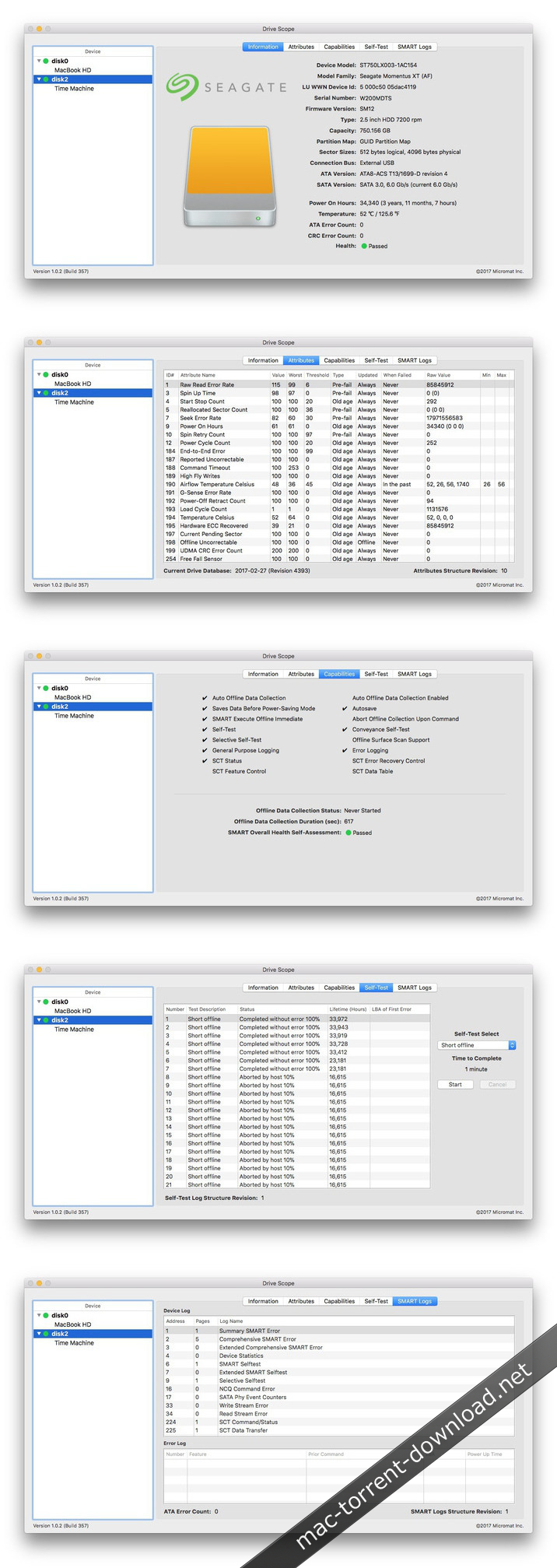Collapse the disk2 triangle in the Information window
Image resolution: width=557 pixels, height=1568 pixels.
click(39, 79)
